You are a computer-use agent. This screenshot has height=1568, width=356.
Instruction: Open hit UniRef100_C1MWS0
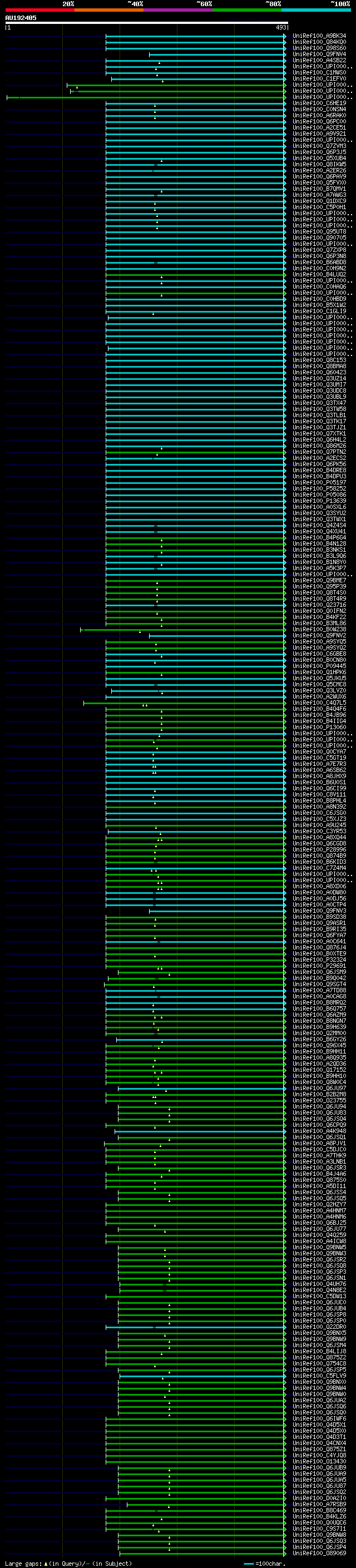pyautogui.click(x=319, y=72)
